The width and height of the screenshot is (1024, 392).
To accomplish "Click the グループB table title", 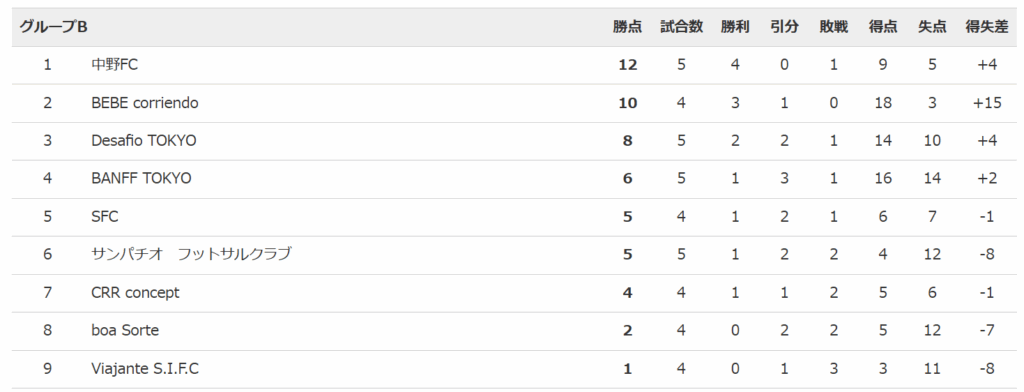I will (x=54, y=27).
